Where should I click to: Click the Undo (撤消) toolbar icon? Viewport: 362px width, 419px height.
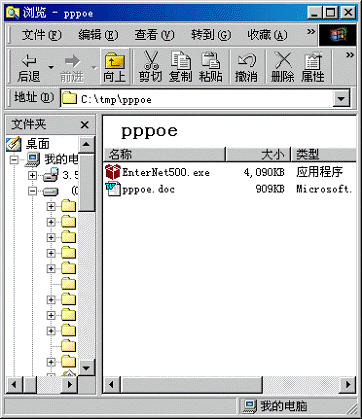[246, 67]
